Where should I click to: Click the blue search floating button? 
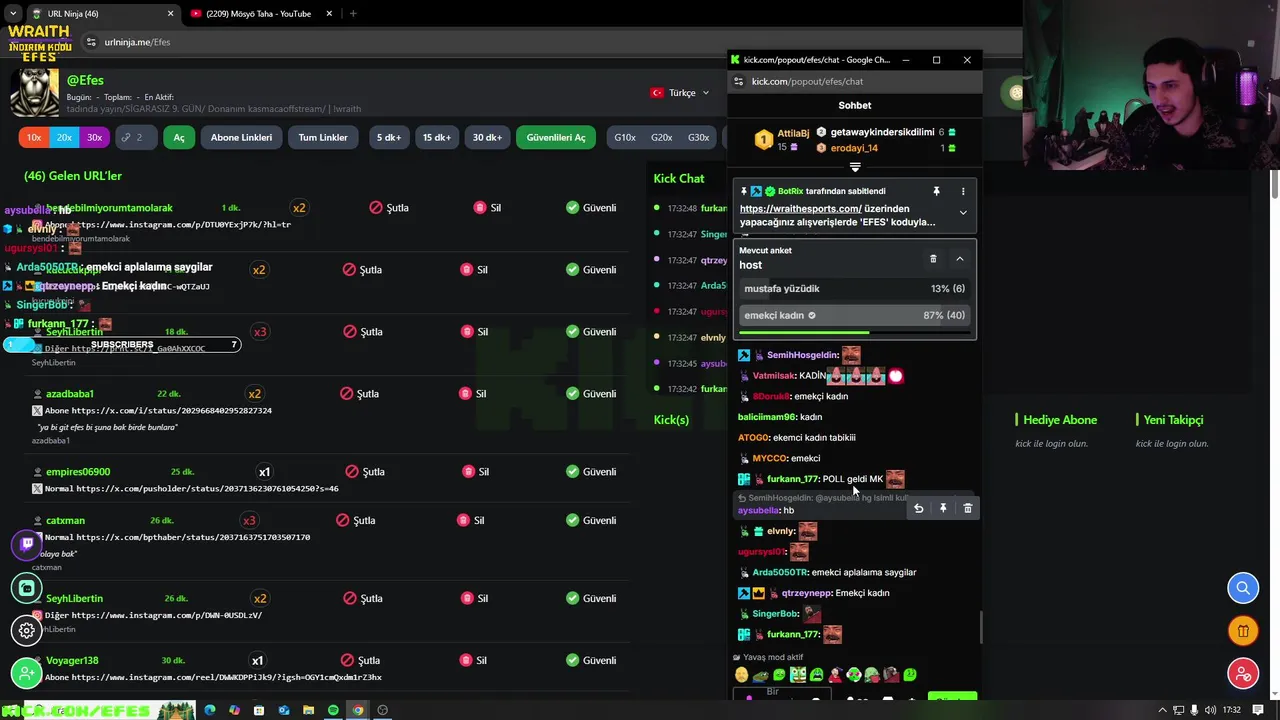click(x=1243, y=588)
